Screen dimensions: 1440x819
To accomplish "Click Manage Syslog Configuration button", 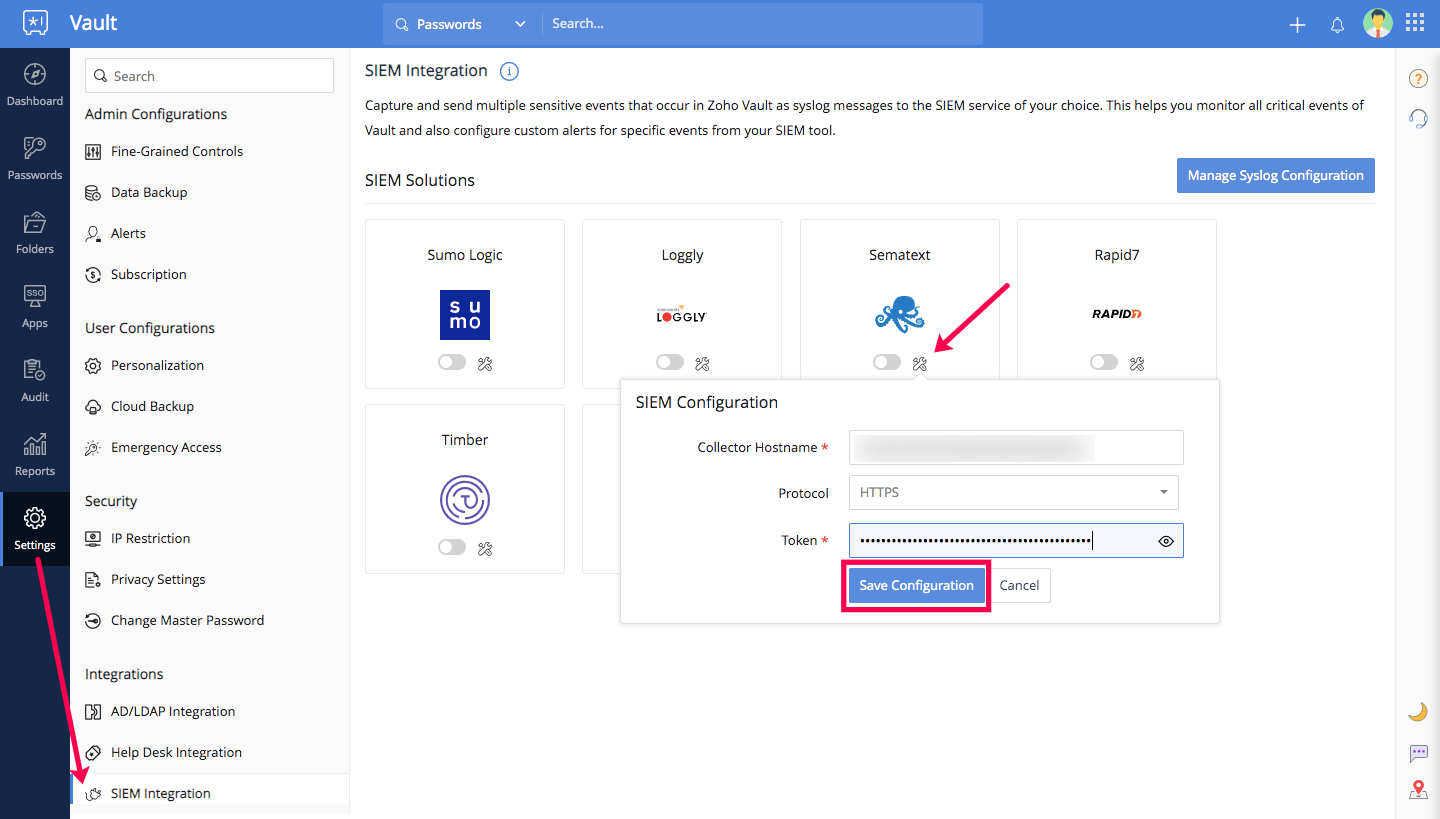I will (x=1275, y=175).
